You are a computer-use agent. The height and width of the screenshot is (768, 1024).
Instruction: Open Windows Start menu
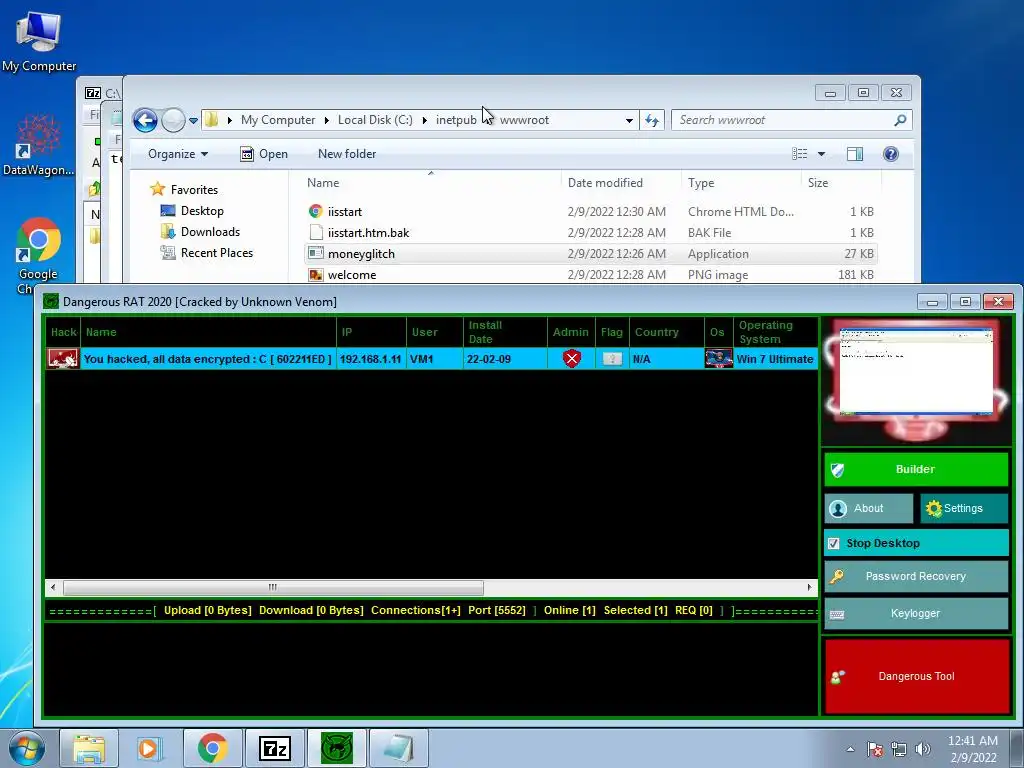25,748
